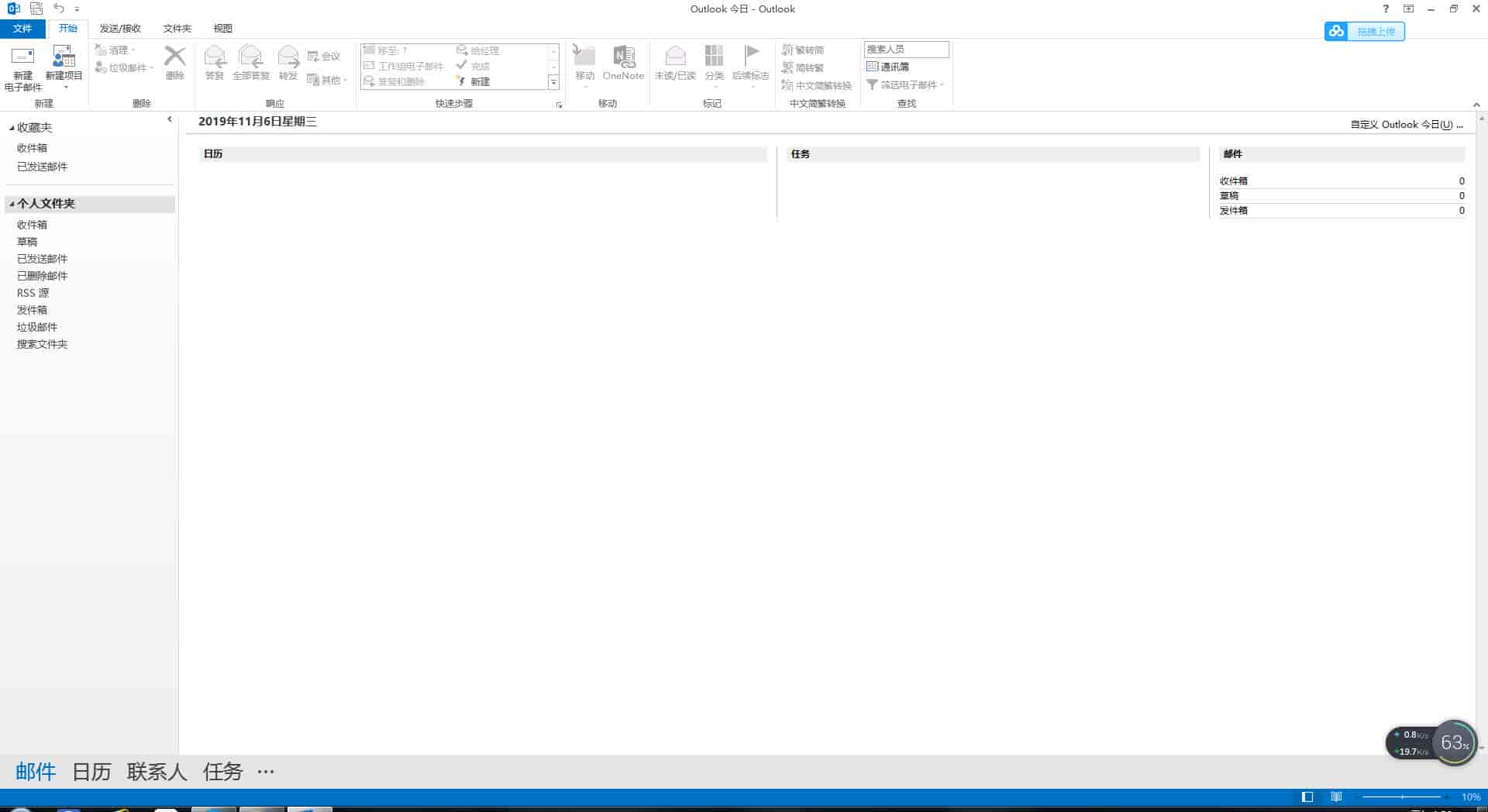This screenshot has height=812, width=1488.
Task: Collapse the folder pane with arrow
Action: (x=170, y=119)
